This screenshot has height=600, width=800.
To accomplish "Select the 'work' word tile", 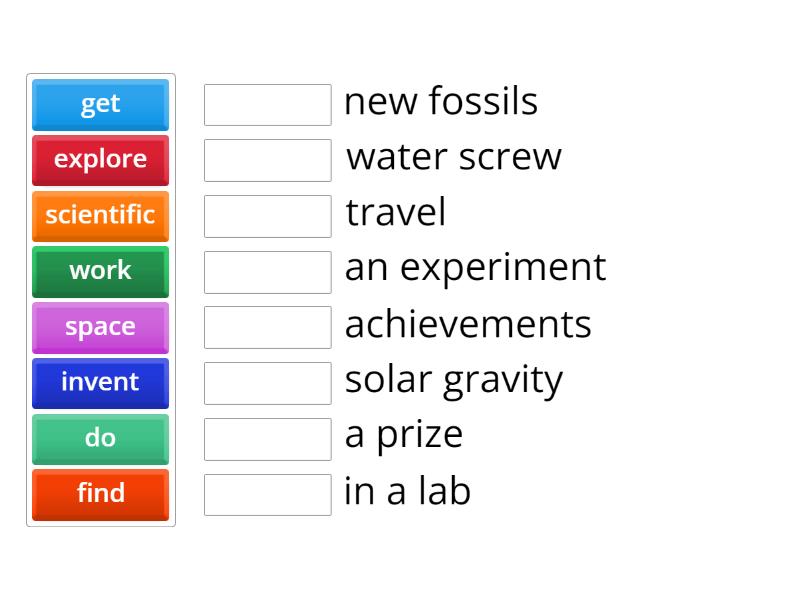I will 100,271.
